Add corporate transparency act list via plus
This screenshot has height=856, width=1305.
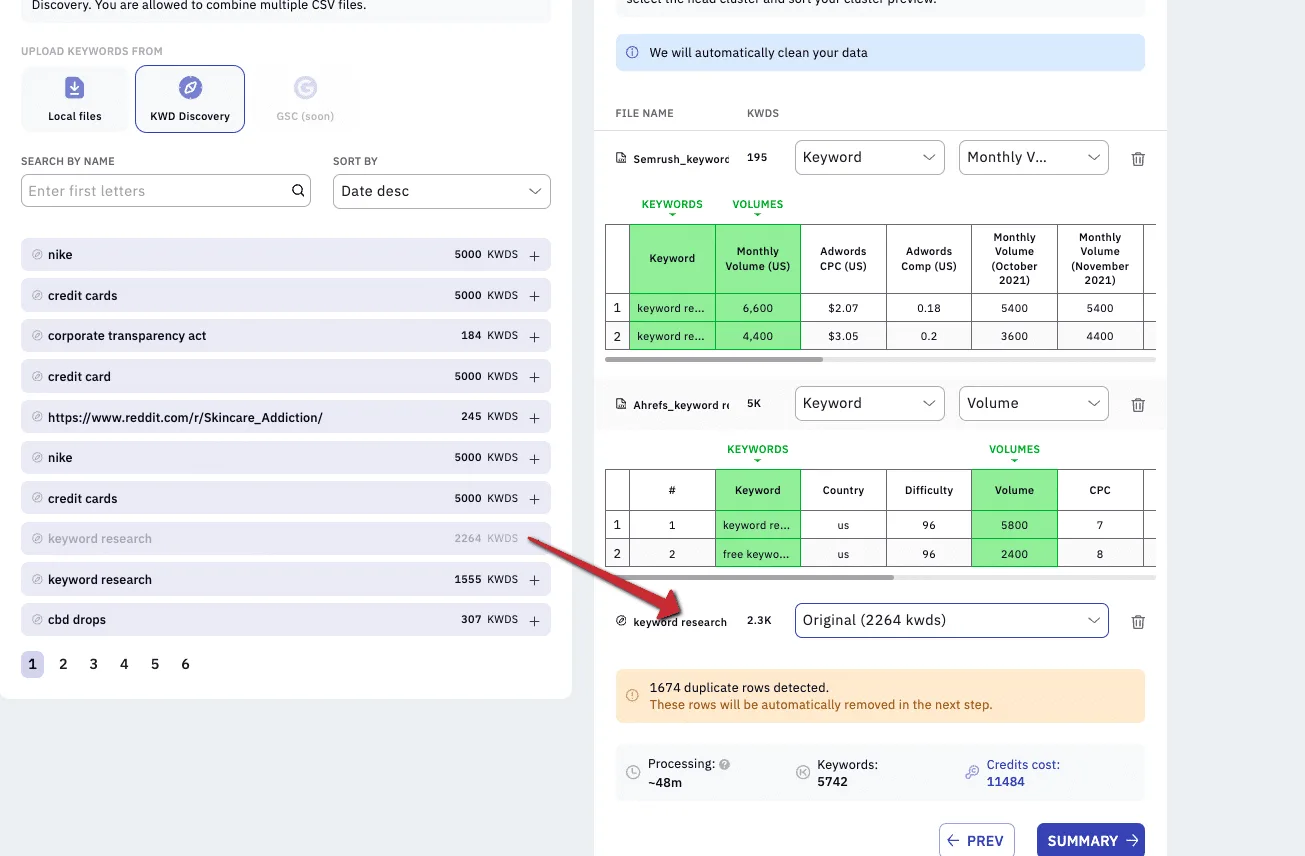534,336
